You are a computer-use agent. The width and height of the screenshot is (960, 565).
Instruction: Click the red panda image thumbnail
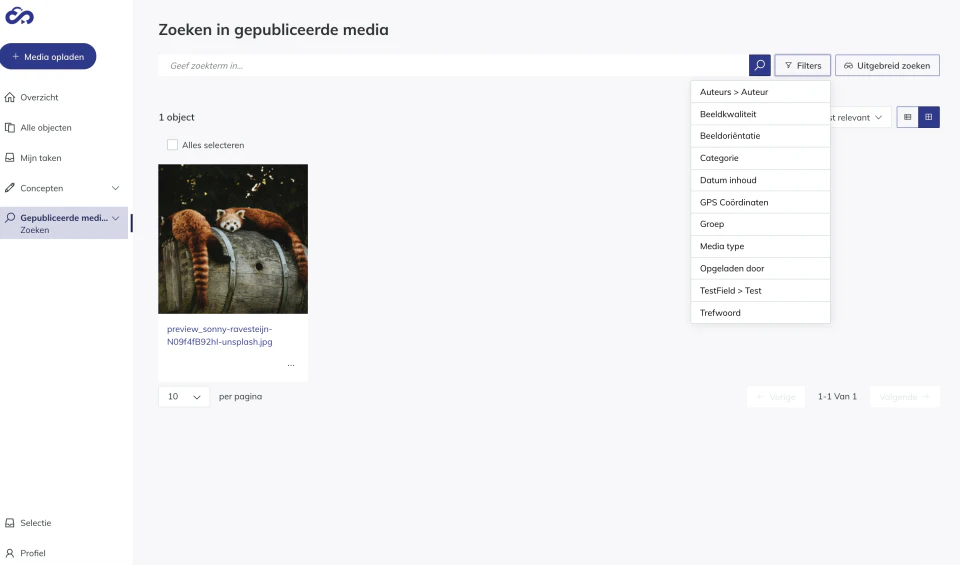pos(233,239)
